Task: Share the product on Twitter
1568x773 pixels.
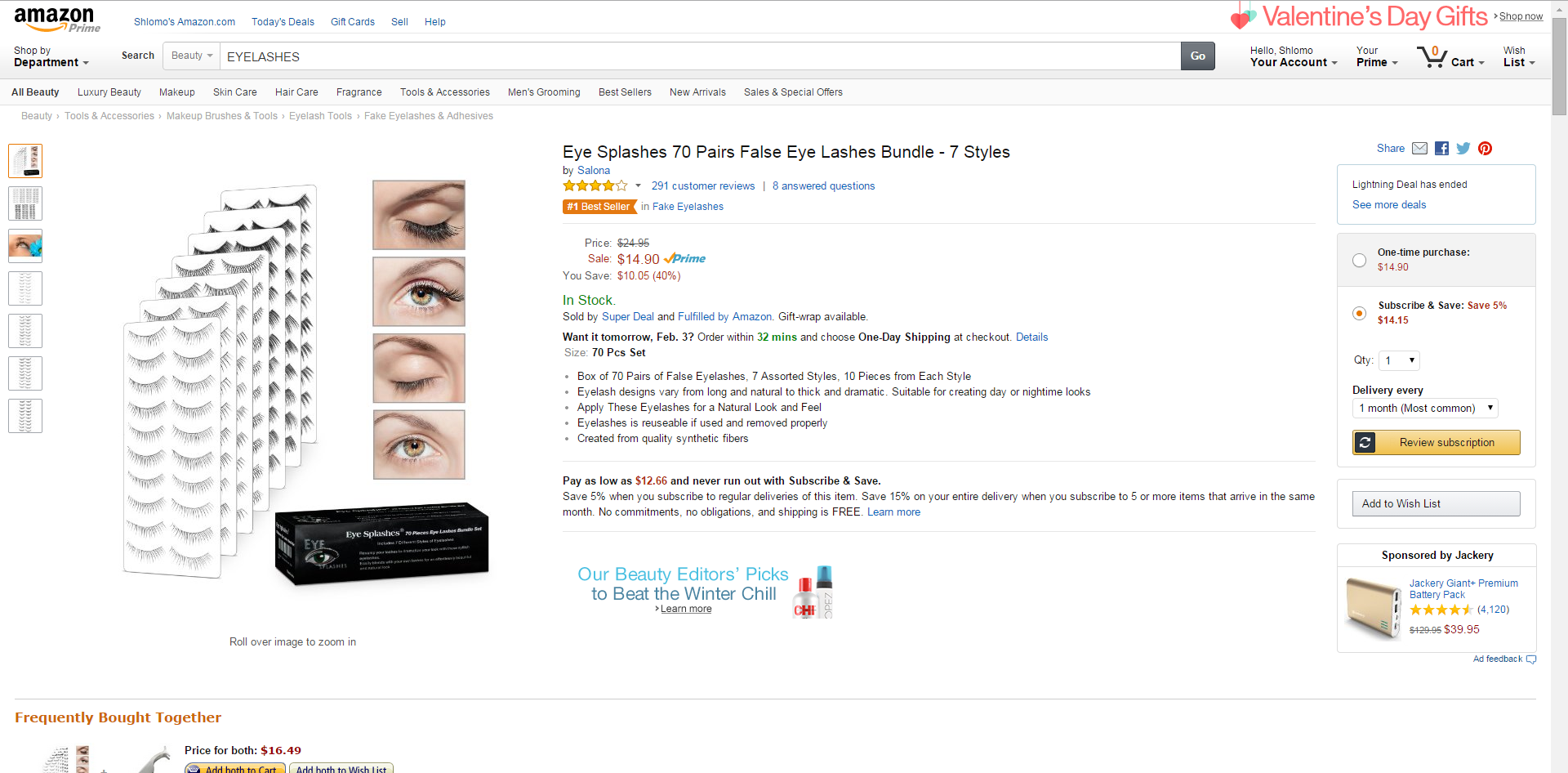Action: pyautogui.click(x=1463, y=148)
